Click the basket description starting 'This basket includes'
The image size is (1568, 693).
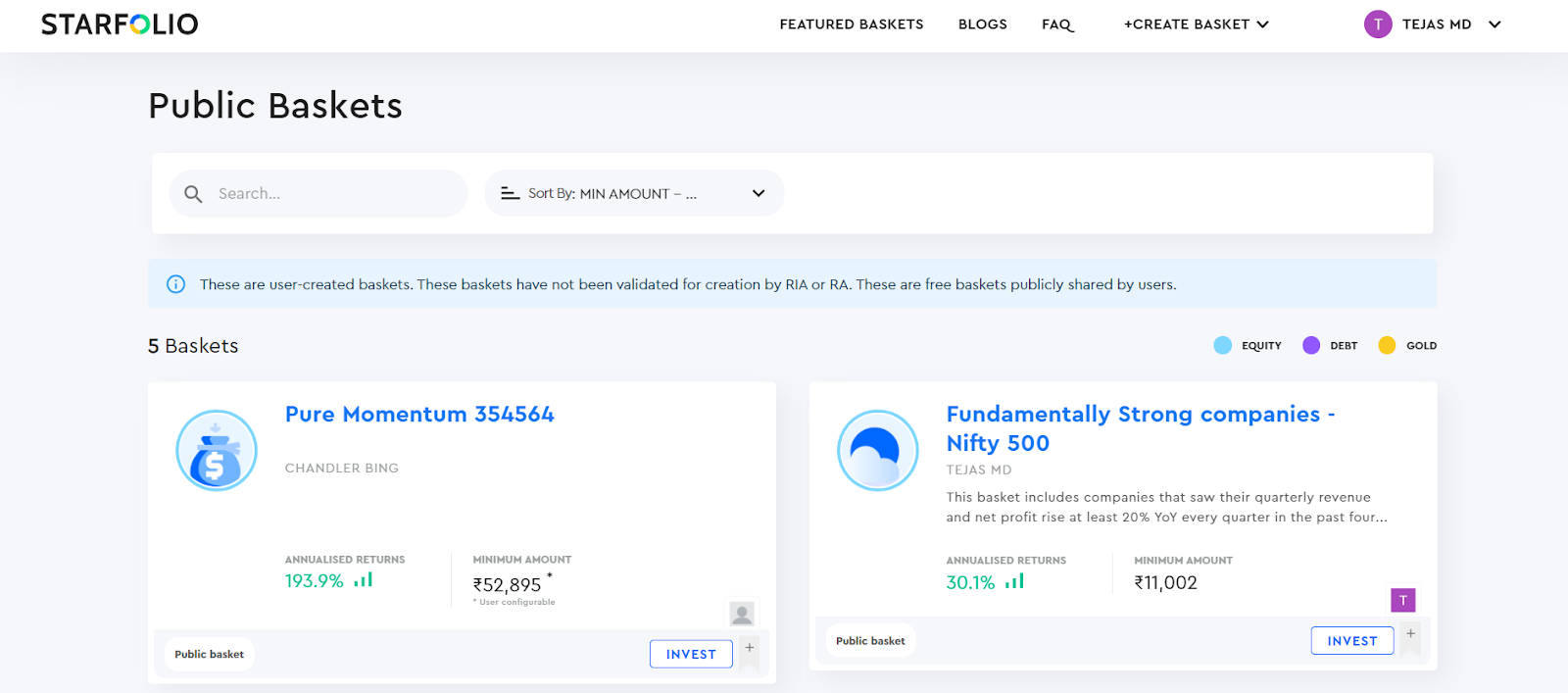coord(1166,507)
